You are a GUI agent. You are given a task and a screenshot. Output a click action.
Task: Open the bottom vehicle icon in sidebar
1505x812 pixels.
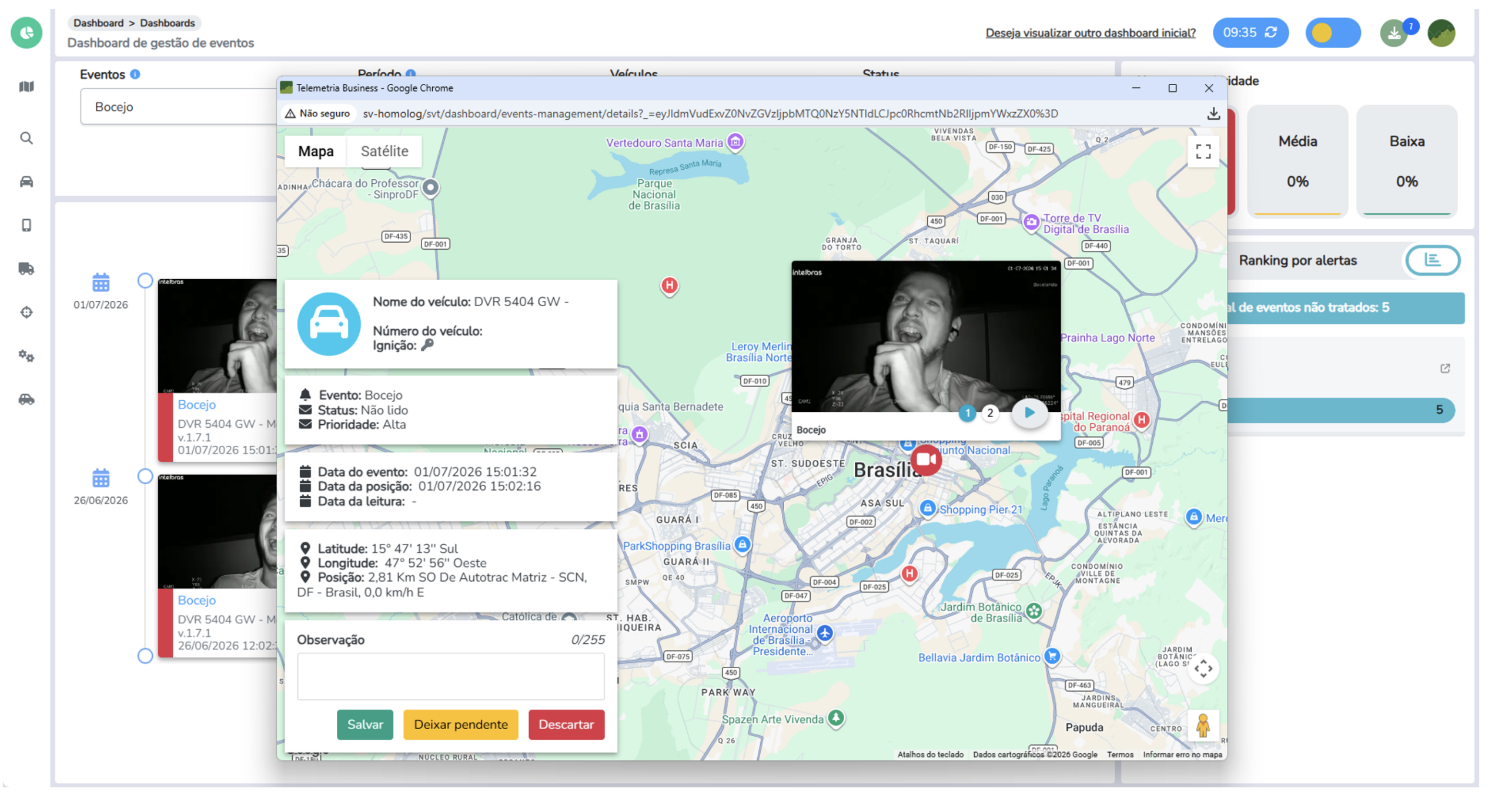pos(26,399)
